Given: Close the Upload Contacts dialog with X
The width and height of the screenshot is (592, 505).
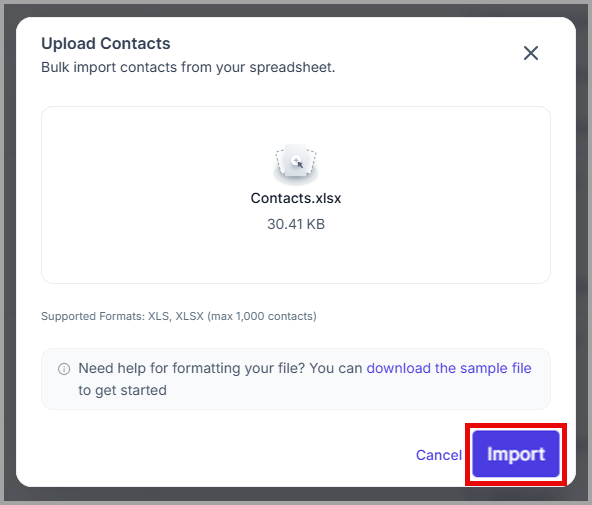Looking at the screenshot, I should (x=530, y=53).
